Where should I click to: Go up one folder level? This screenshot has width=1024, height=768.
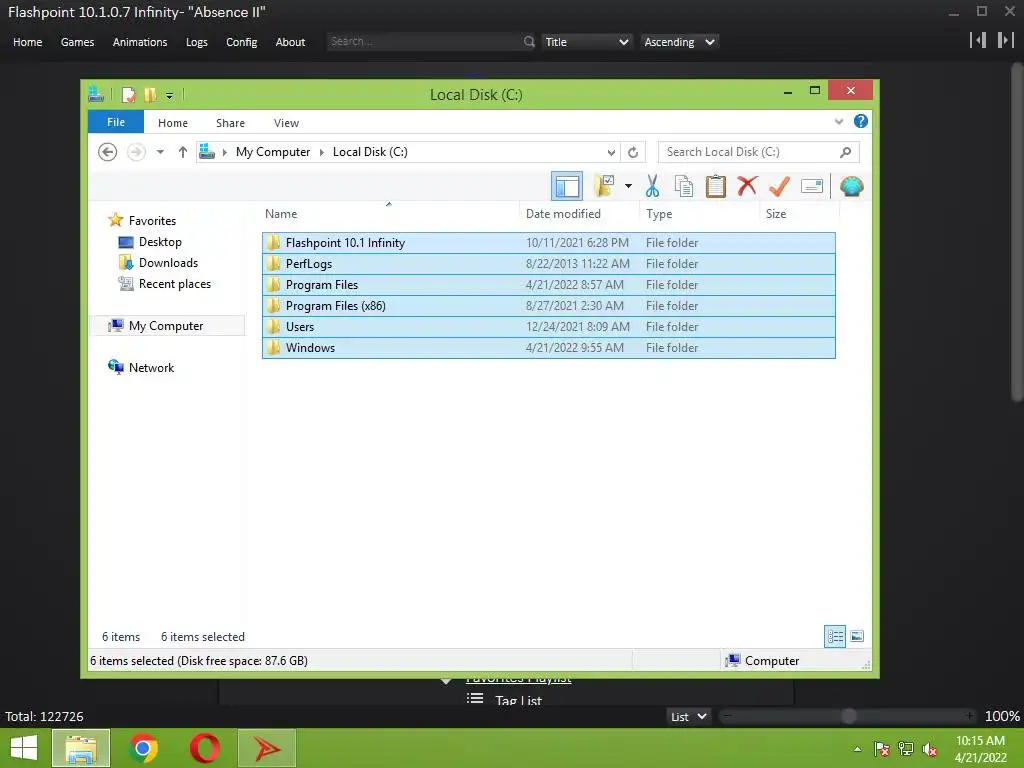click(183, 152)
